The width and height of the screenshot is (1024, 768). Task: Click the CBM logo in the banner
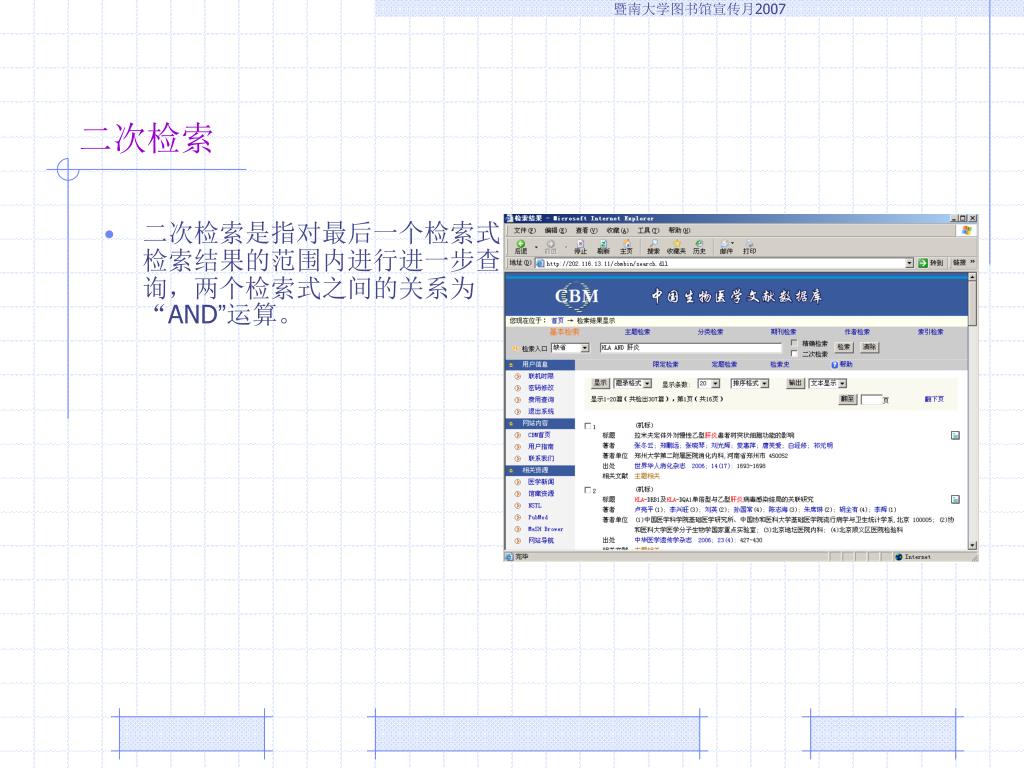tap(577, 296)
